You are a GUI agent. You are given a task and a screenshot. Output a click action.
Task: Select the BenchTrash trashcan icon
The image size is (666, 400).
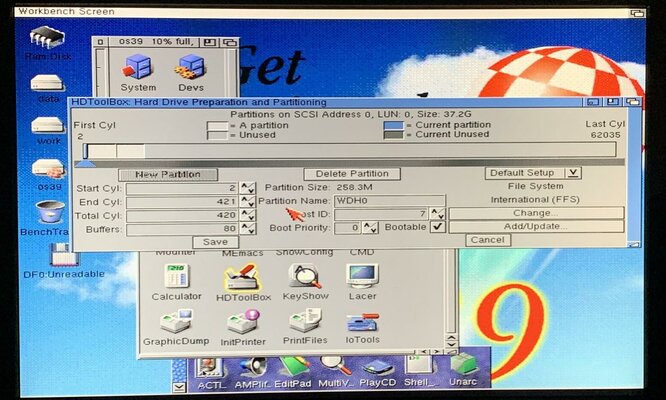[49, 214]
